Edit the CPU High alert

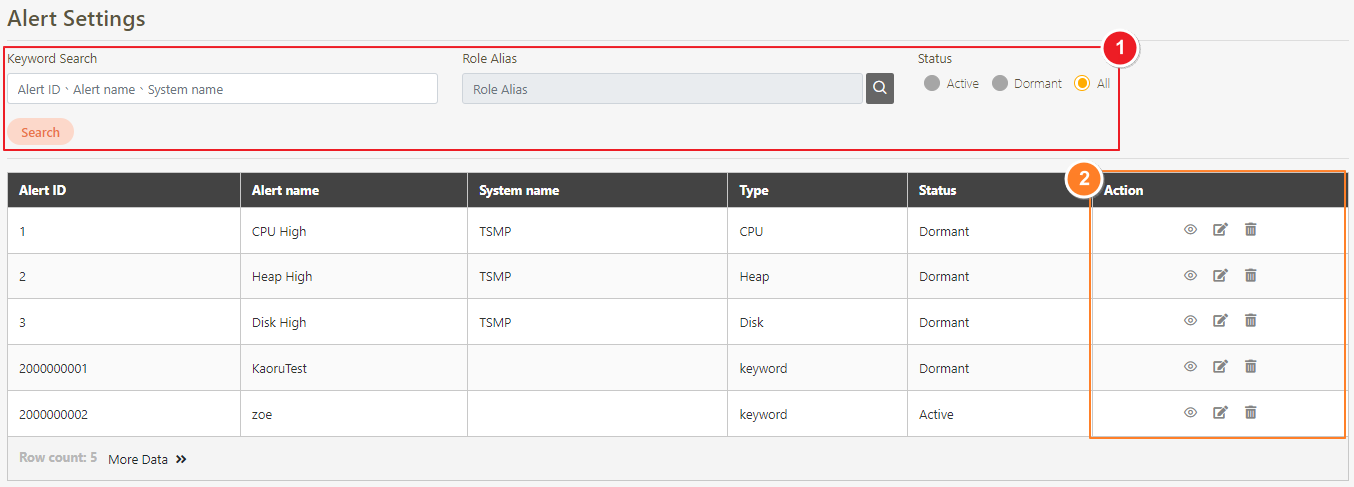coord(1220,230)
